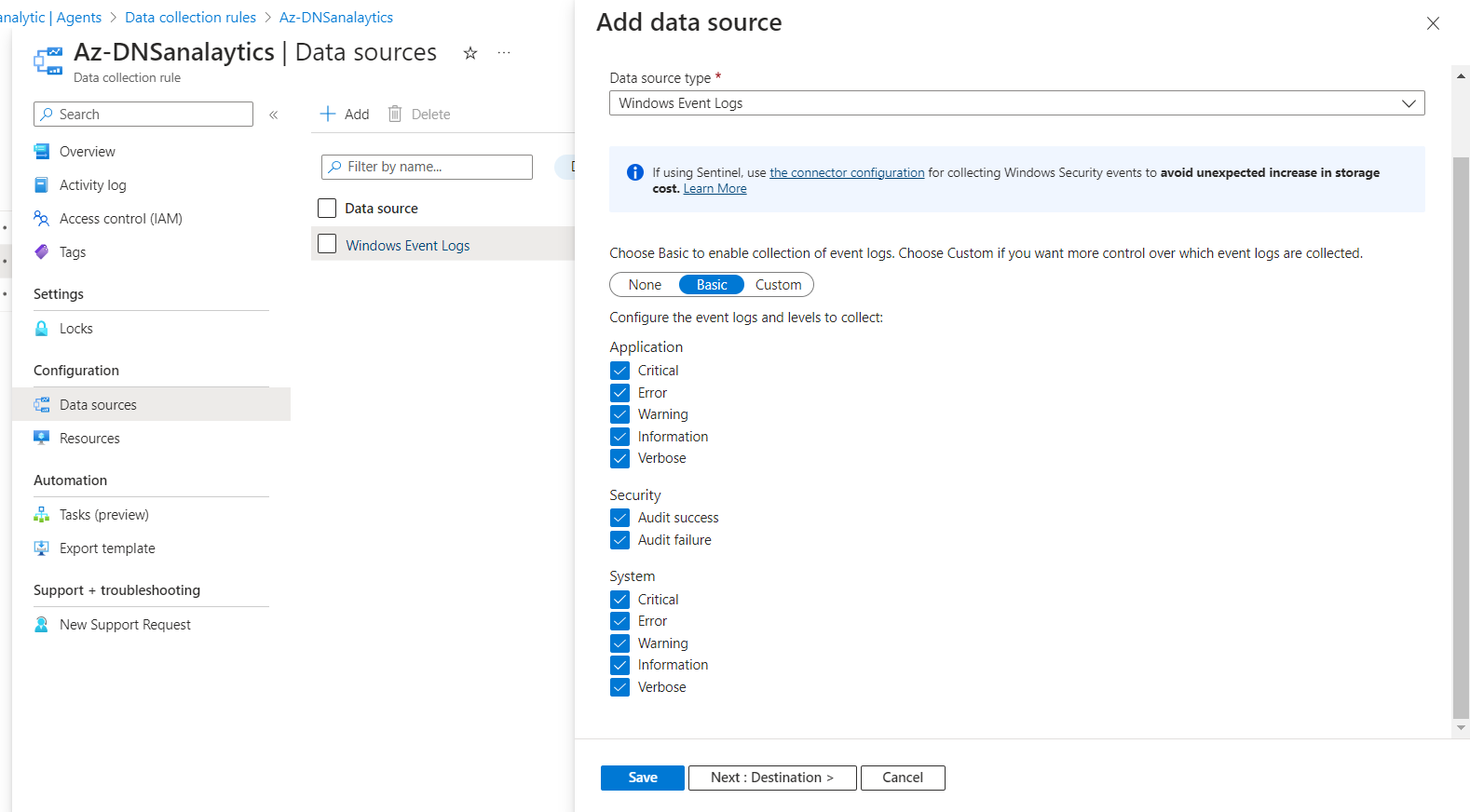This screenshot has height=812, width=1470.
Task: Favorite the resource with the star icon
Action: click(470, 53)
